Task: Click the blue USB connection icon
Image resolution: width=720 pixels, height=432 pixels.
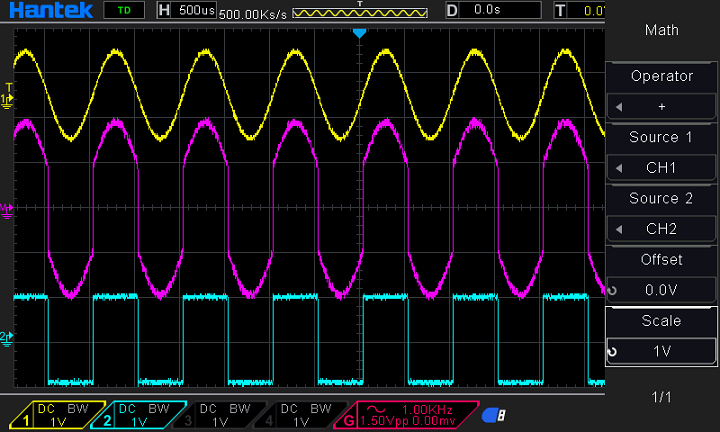Action: (492, 415)
